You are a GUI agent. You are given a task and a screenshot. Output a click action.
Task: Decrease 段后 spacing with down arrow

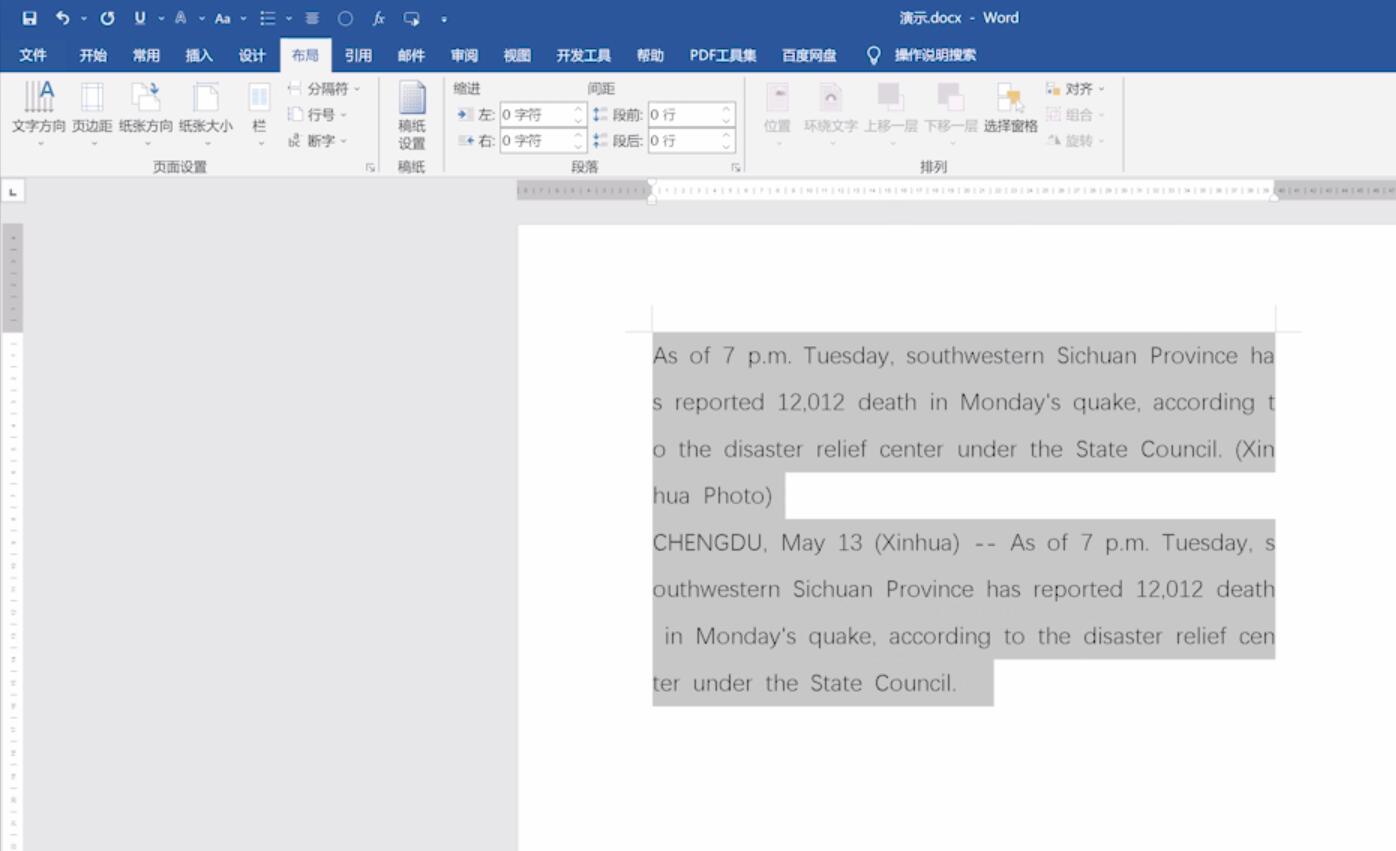point(727,147)
